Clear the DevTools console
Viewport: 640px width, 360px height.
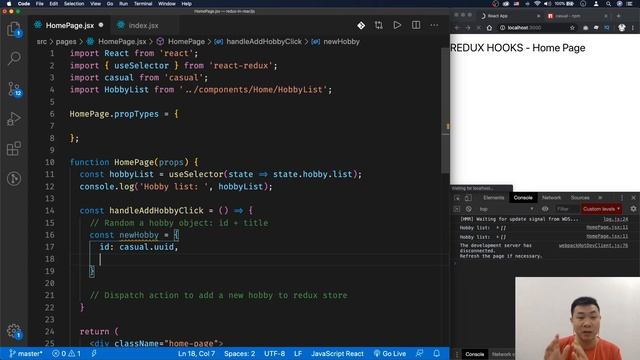[x=468, y=209]
